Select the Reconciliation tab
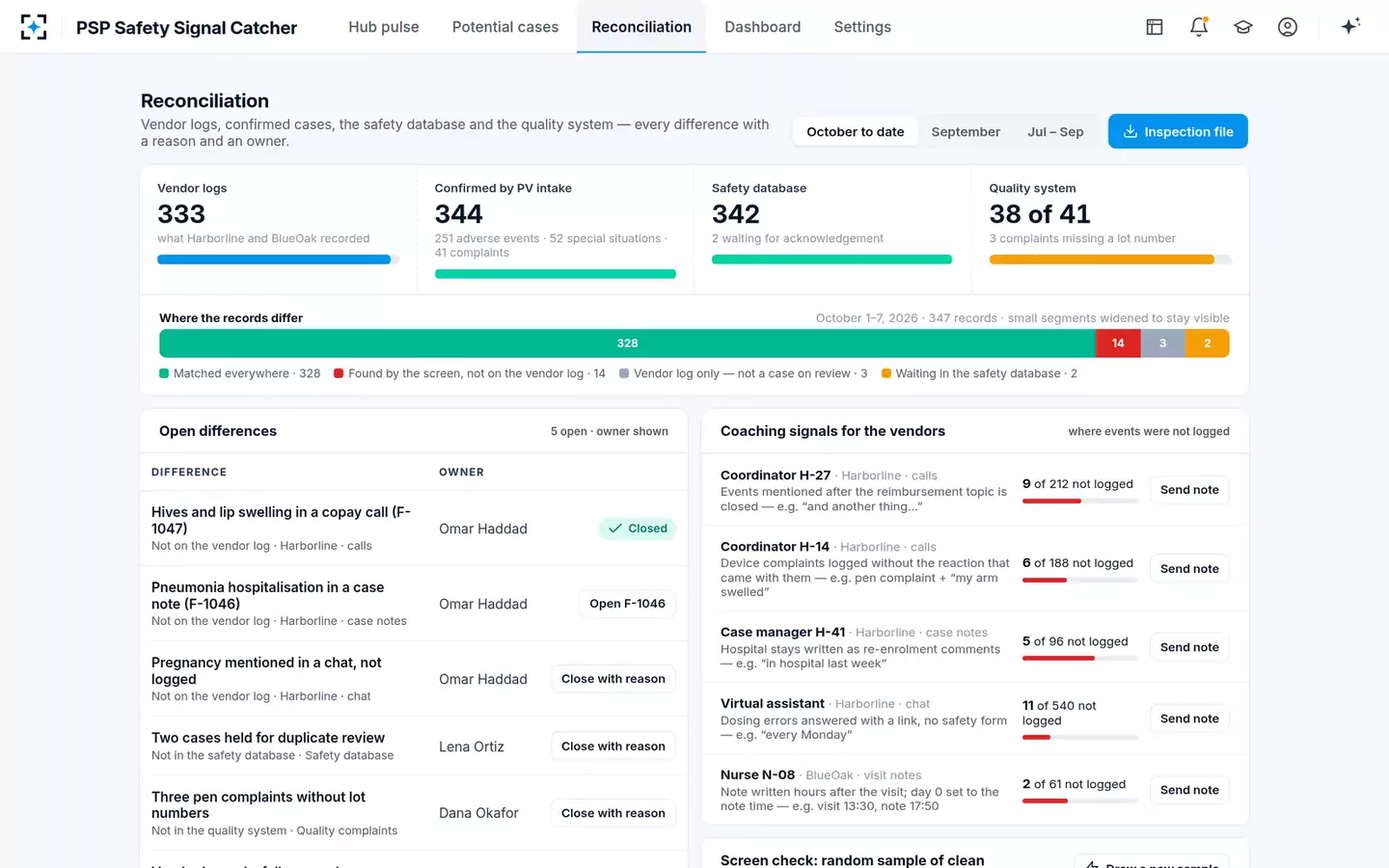This screenshot has width=1389, height=868. coord(641,27)
